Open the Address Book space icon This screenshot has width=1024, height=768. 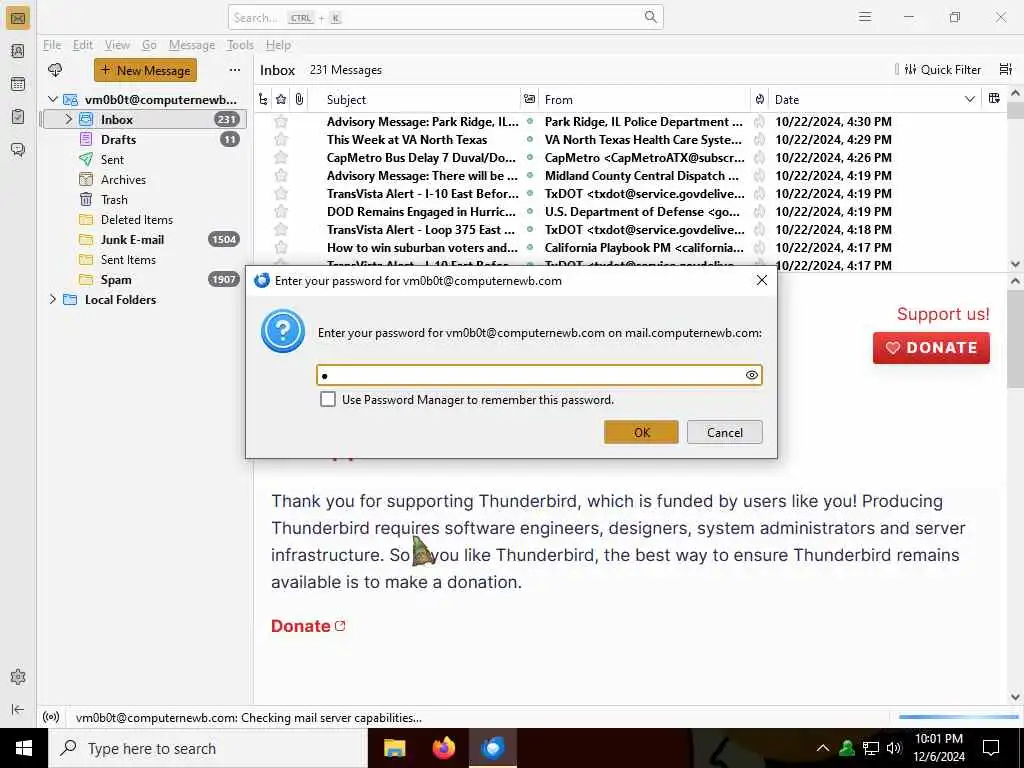(18, 51)
